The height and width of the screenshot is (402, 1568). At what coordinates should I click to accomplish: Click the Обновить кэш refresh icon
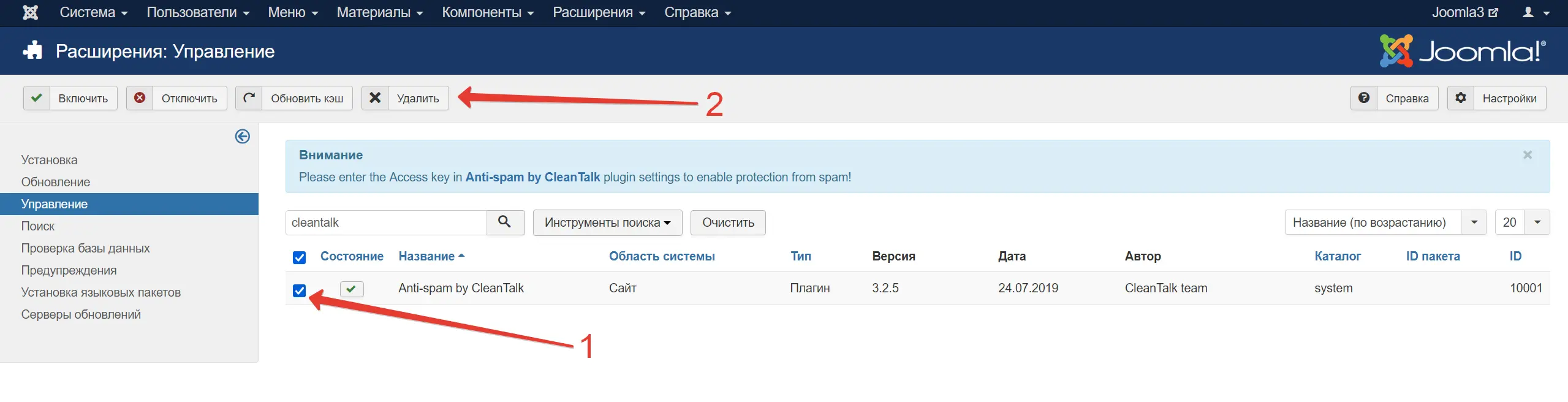click(249, 98)
